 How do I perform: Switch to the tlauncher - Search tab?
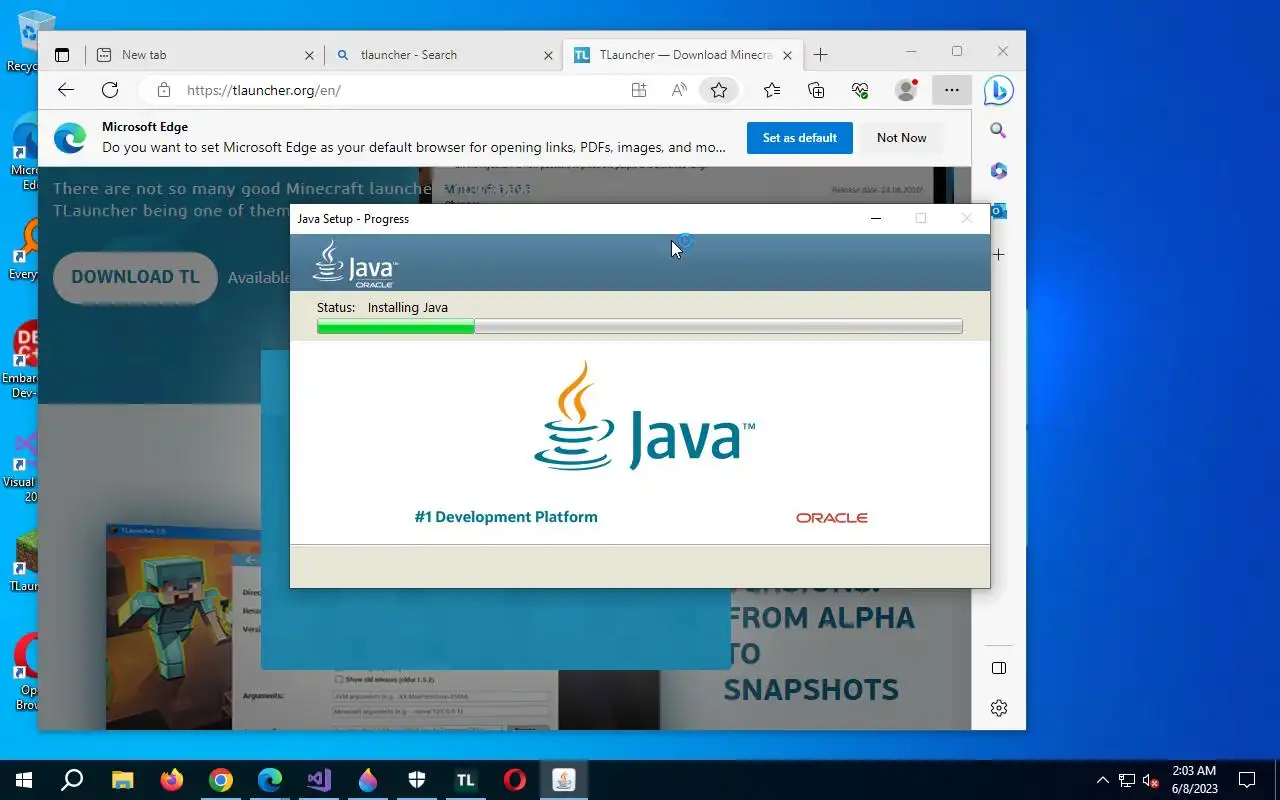pos(445,55)
